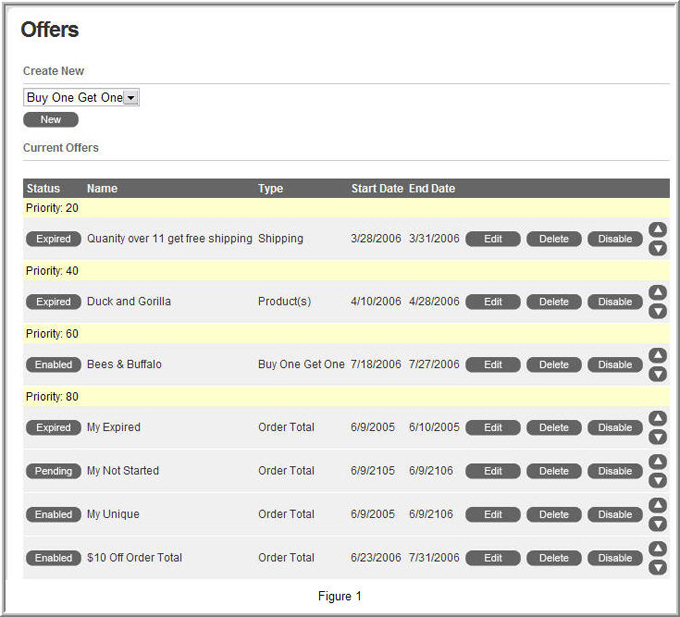Click down arrow for Bees & Buffalo

[657, 374]
